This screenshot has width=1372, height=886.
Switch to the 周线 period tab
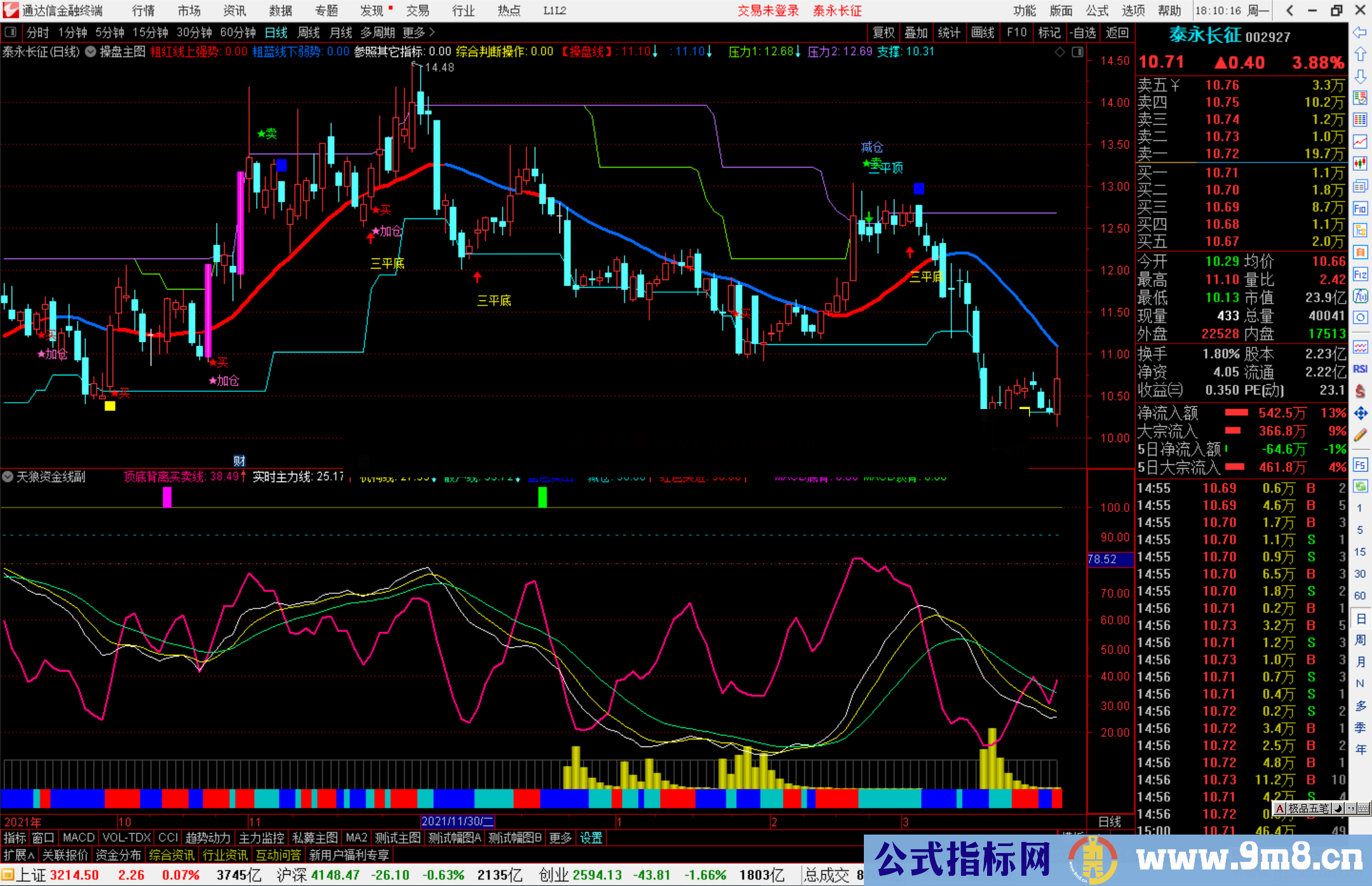(309, 32)
